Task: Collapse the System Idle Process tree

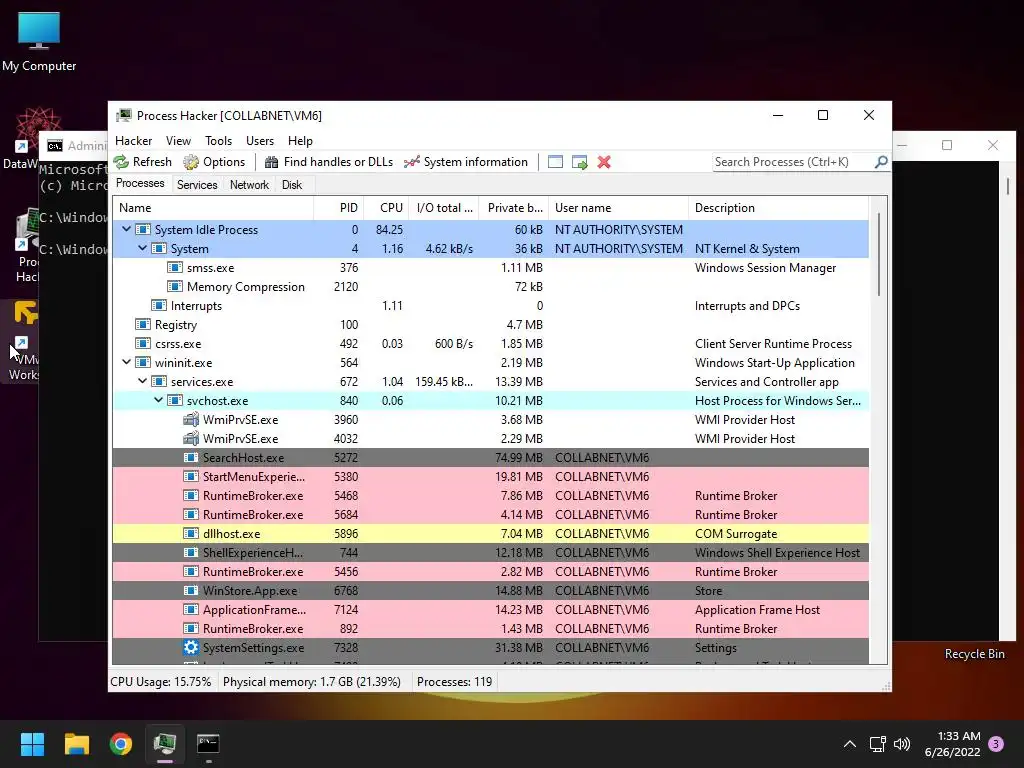Action: click(126, 229)
